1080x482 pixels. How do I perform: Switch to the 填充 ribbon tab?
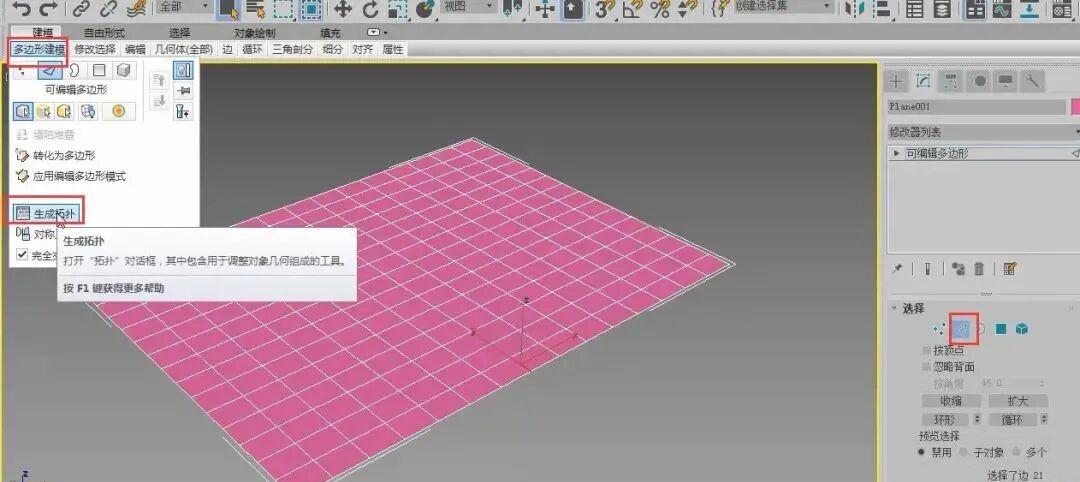point(330,32)
